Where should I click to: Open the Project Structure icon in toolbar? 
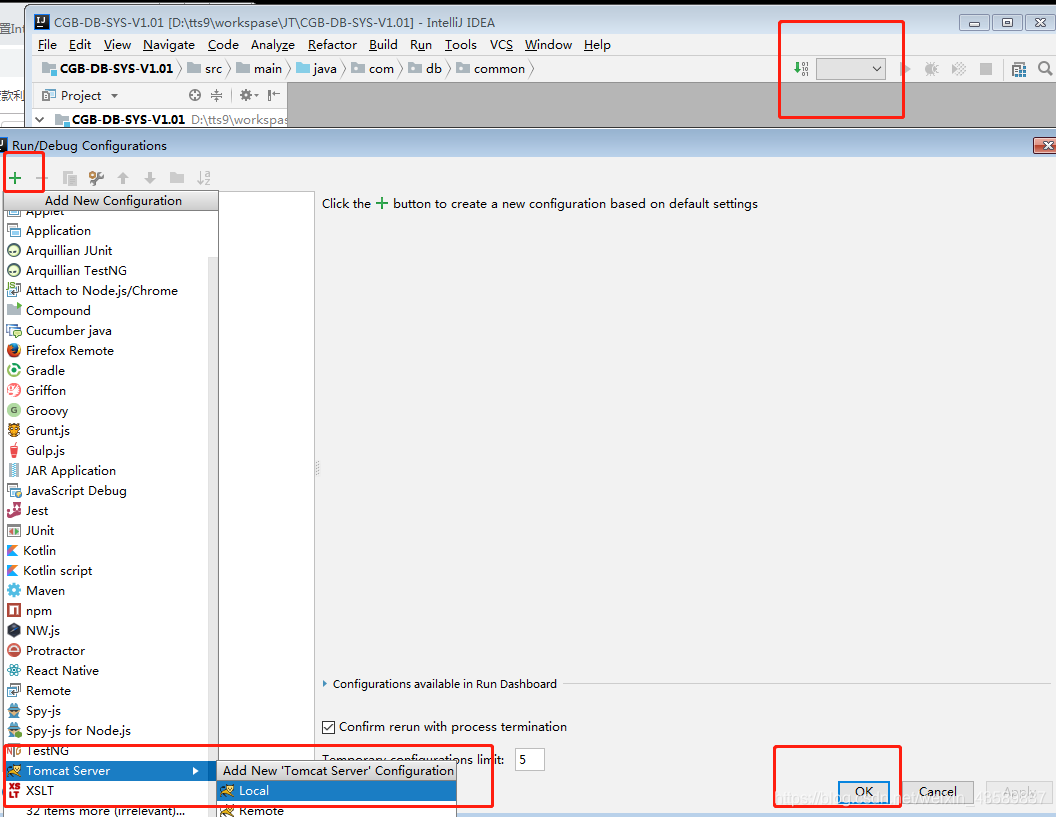point(1019,69)
